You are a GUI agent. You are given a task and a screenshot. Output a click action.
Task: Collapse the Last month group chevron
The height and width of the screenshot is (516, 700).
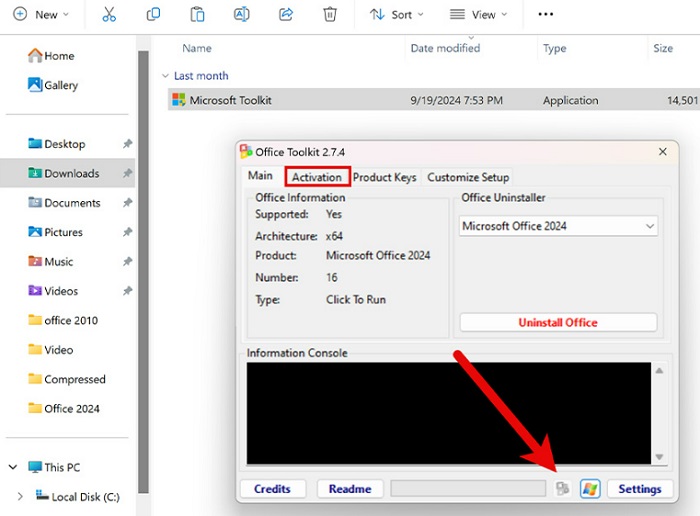point(165,76)
